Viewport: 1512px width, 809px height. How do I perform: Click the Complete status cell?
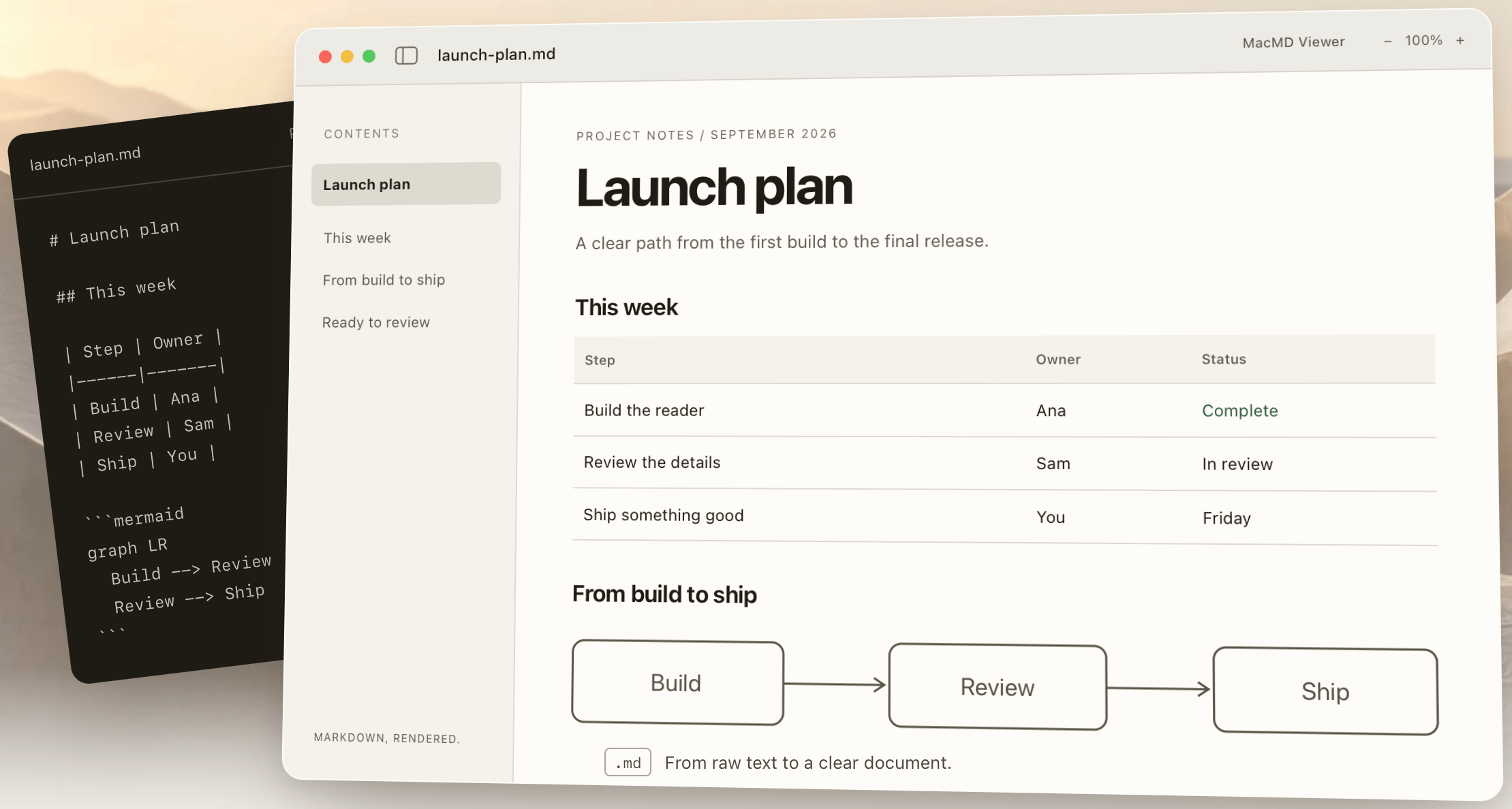(x=1239, y=411)
